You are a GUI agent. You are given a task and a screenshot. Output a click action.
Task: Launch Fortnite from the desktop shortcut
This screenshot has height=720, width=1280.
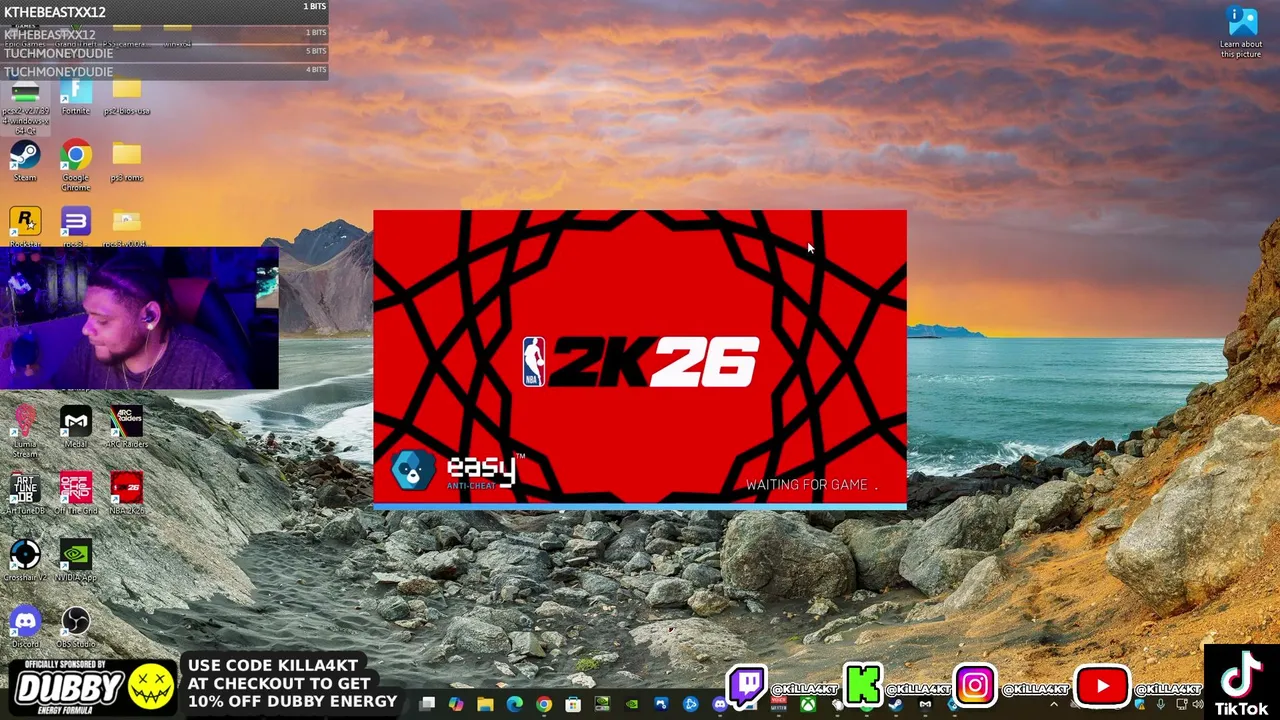[x=76, y=93]
